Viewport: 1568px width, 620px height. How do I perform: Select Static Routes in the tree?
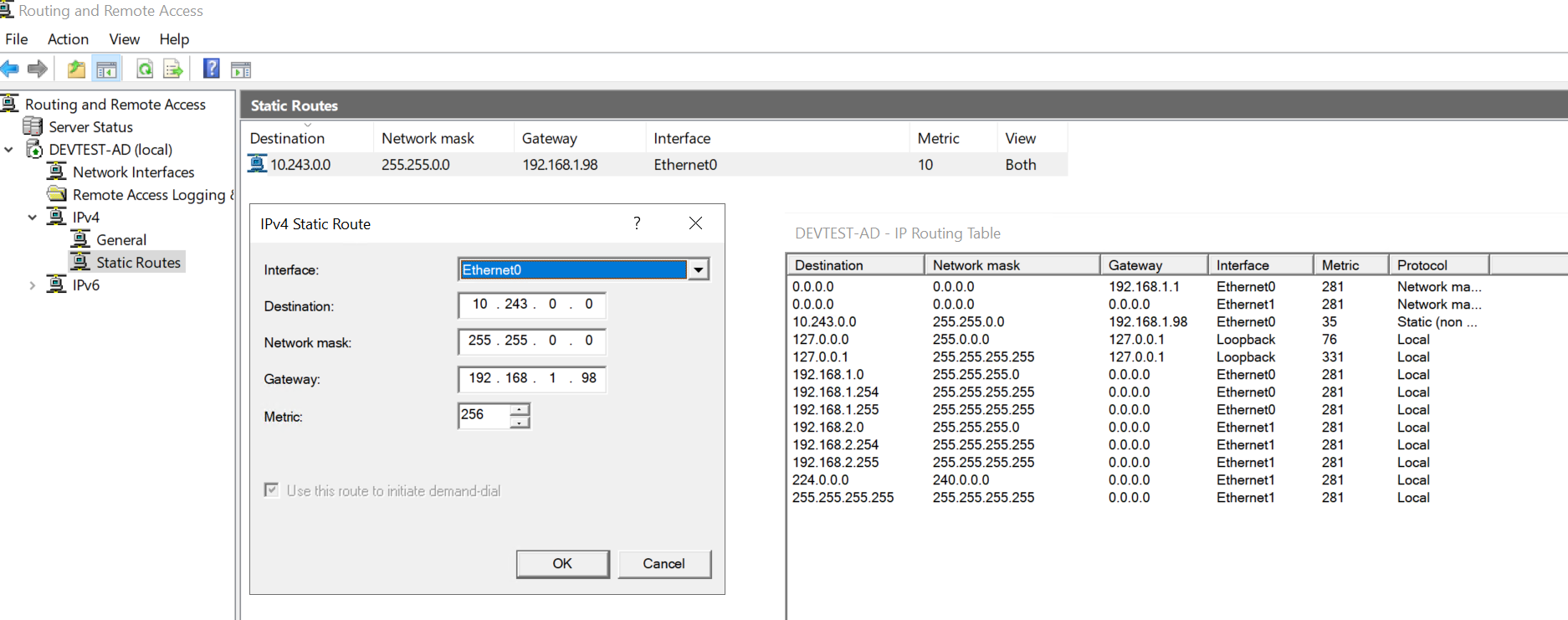point(138,263)
